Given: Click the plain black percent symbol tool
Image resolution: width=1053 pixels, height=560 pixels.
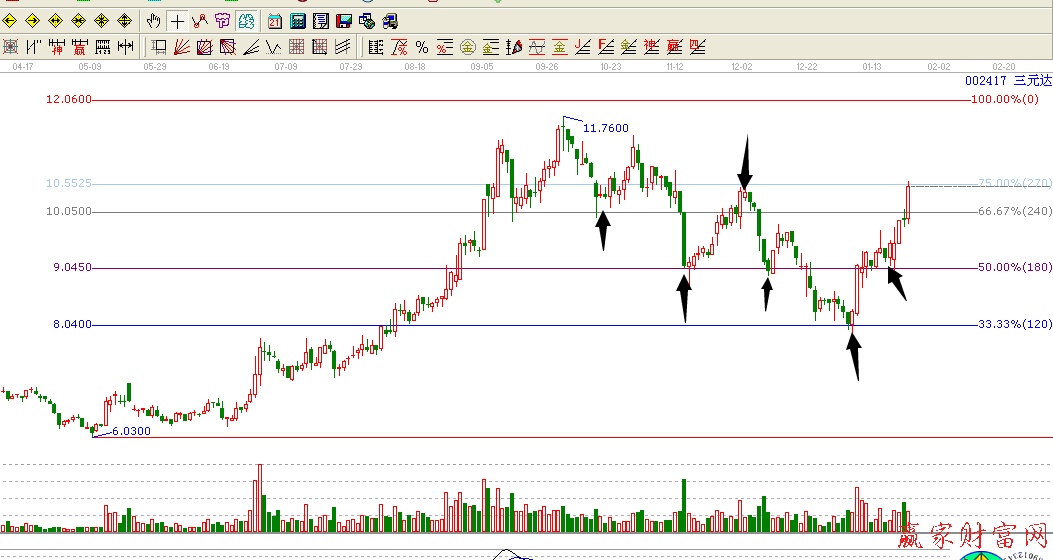Looking at the screenshot, I should [x=421, y=46].
